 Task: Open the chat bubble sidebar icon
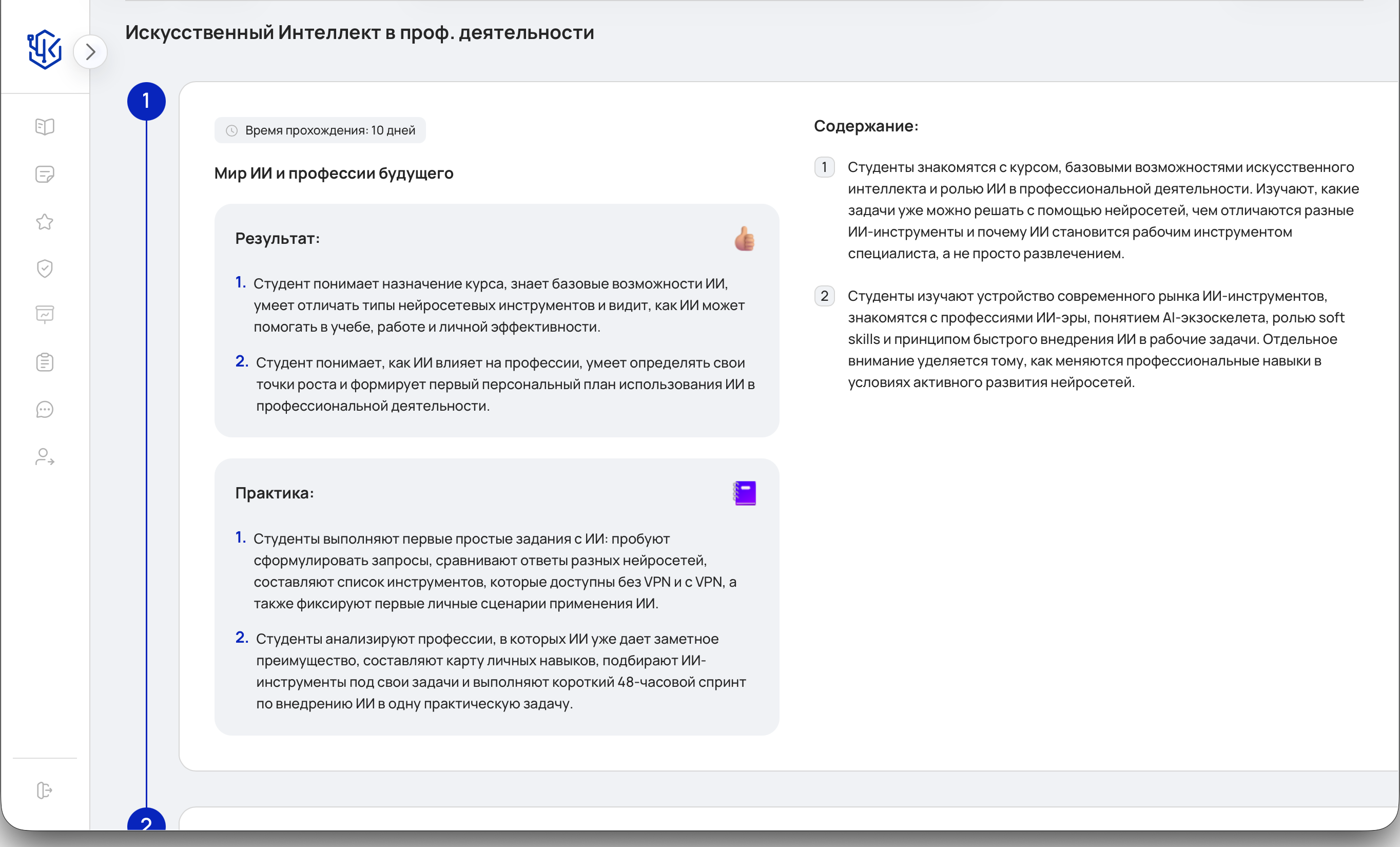pyautogui.click(x=44, y=410)
